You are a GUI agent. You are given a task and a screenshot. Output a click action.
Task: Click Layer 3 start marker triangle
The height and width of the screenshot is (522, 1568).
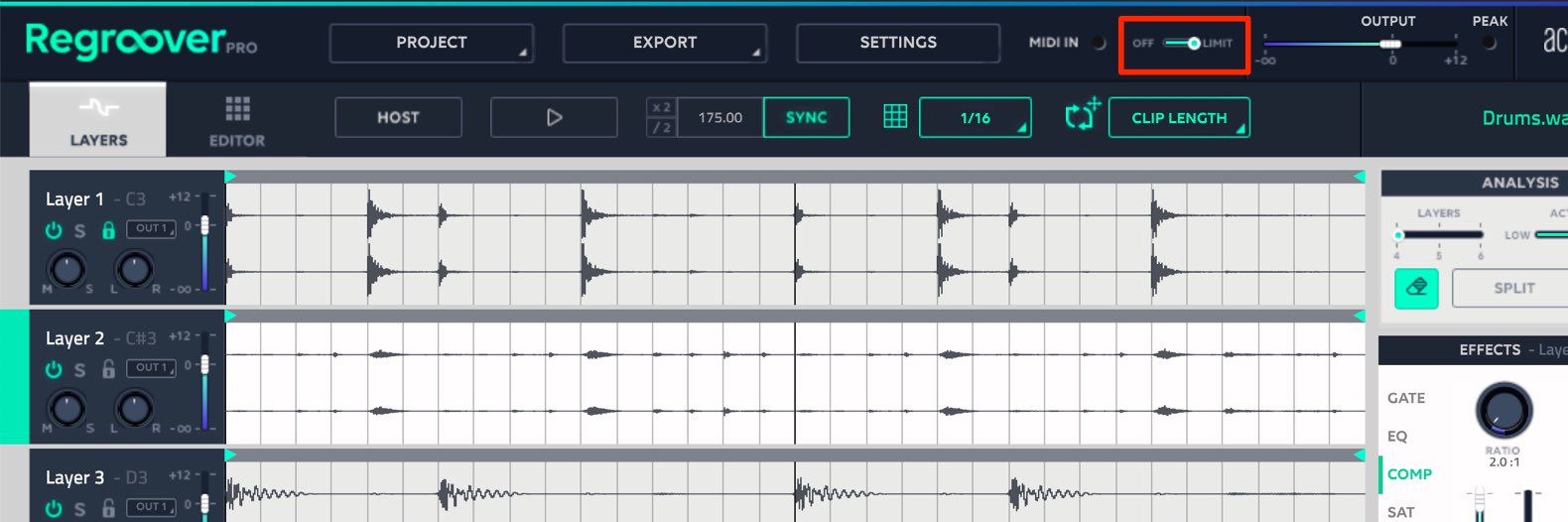231,455
